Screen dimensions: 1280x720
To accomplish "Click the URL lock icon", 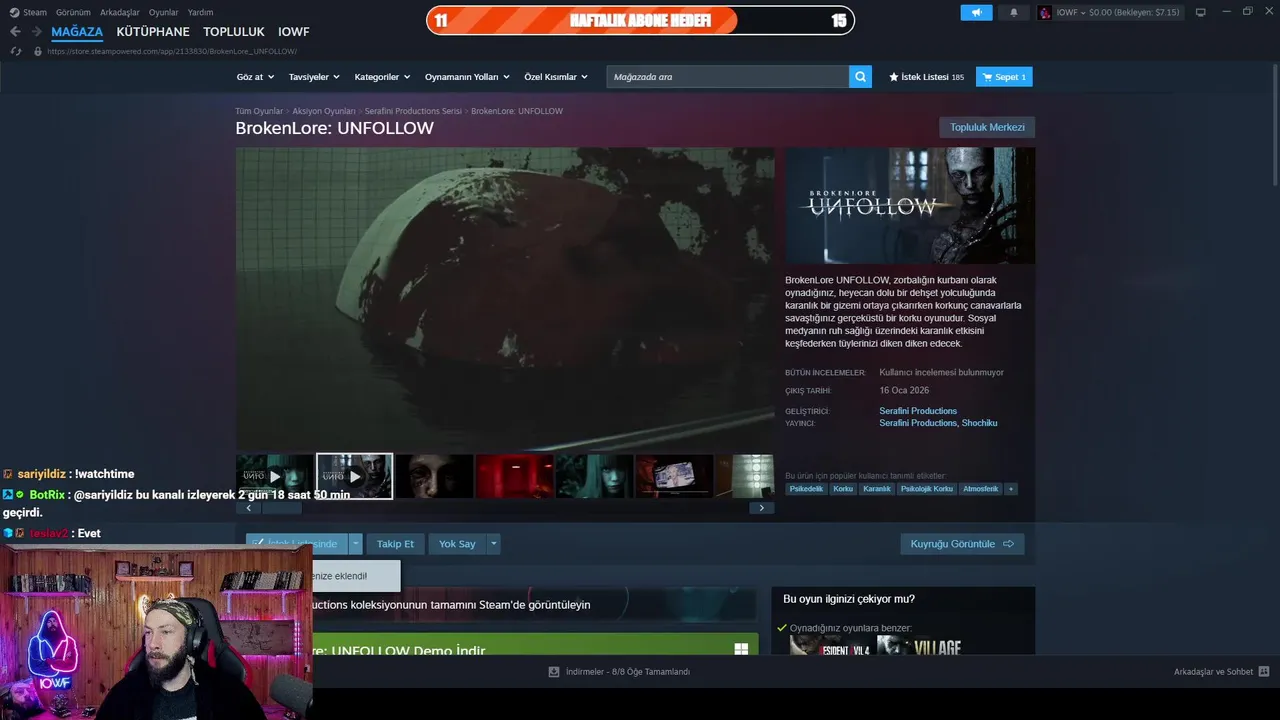I will click(x=38, y=51).
